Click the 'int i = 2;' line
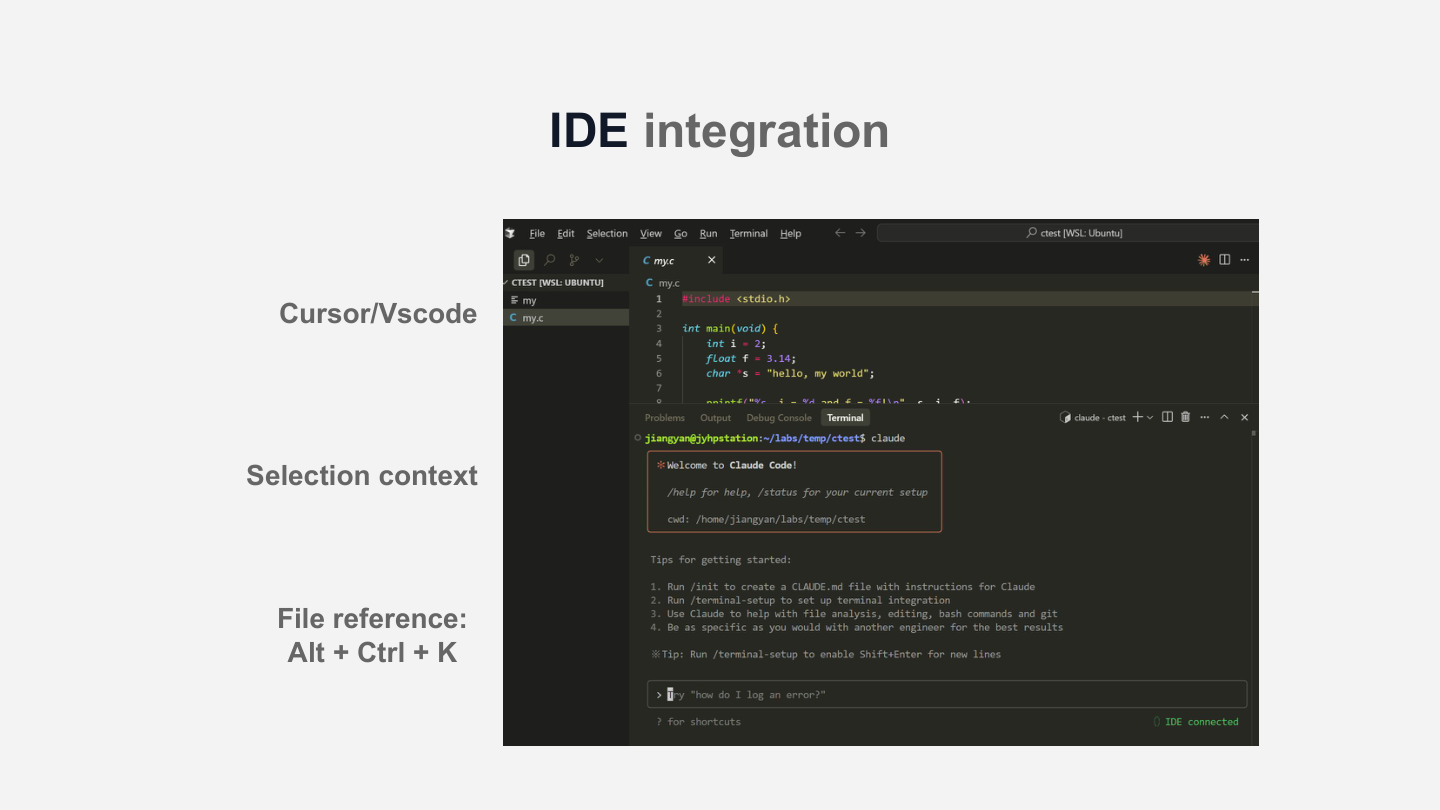 (736, 343)
